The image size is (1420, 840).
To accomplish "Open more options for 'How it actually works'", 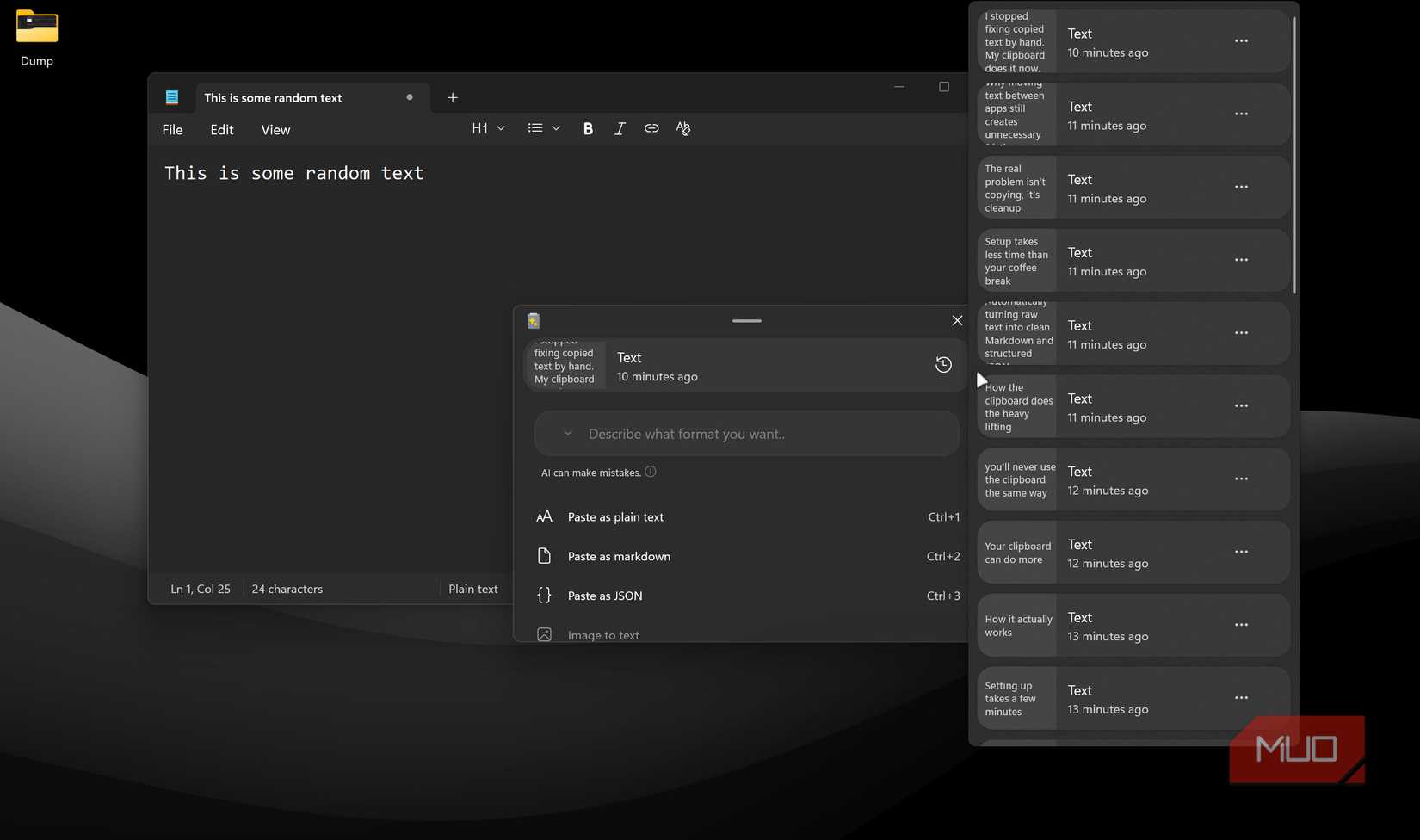I will point(1241,625).
